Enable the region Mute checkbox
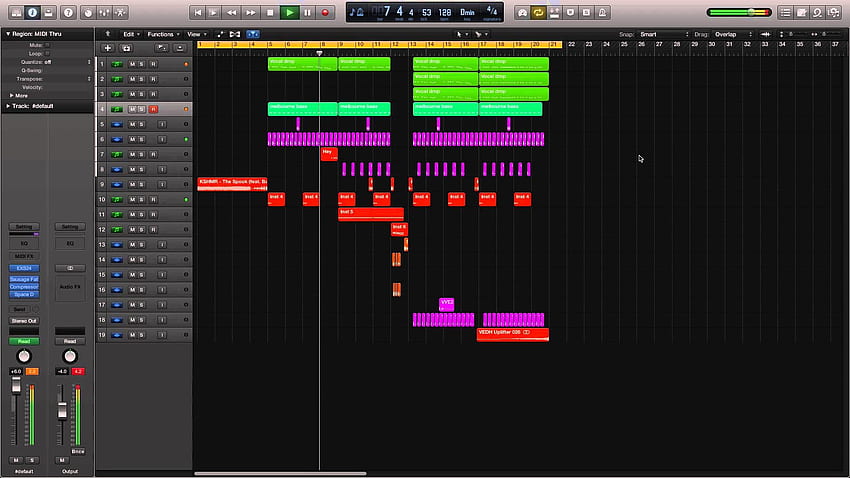The image size is (850, 478). coord(47,46)
